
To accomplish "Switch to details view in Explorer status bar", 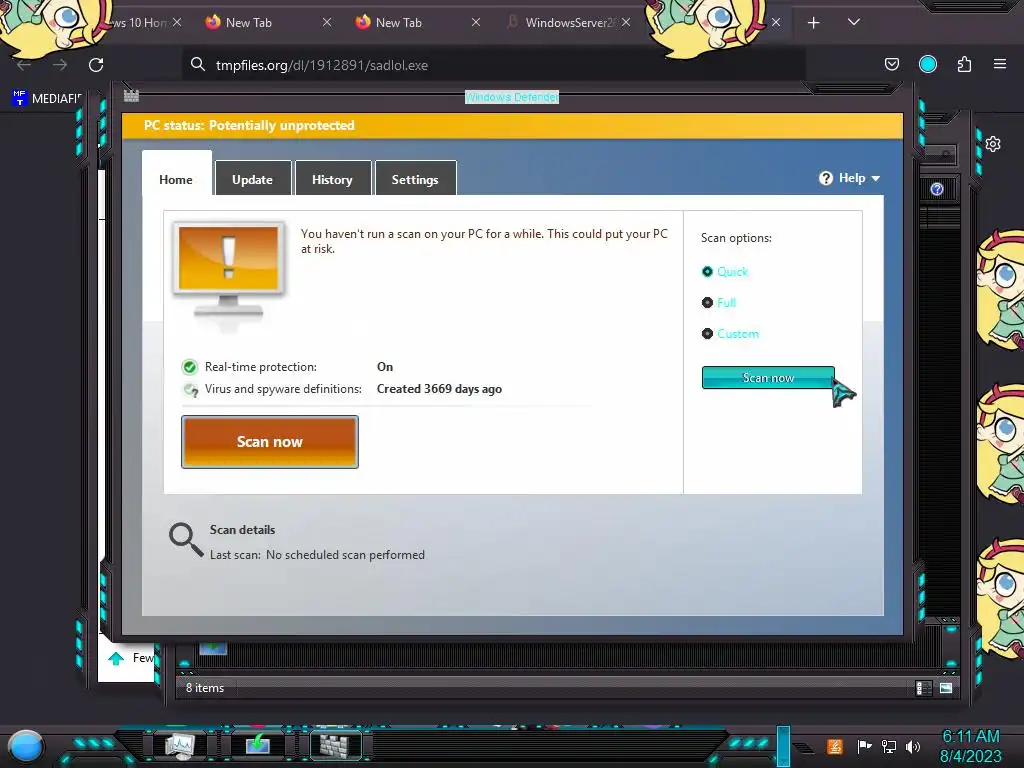I will click(x=923, y=688).
